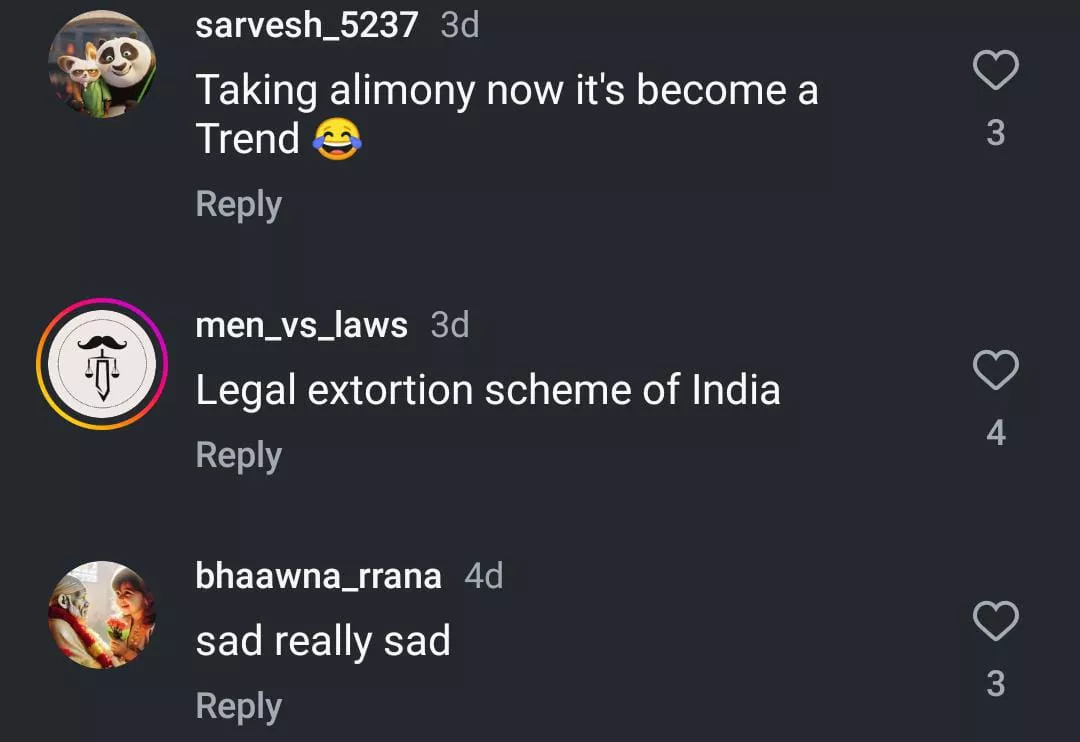
Task: View men_vs_laws story via mustache avatar
Action: (102, 364)
